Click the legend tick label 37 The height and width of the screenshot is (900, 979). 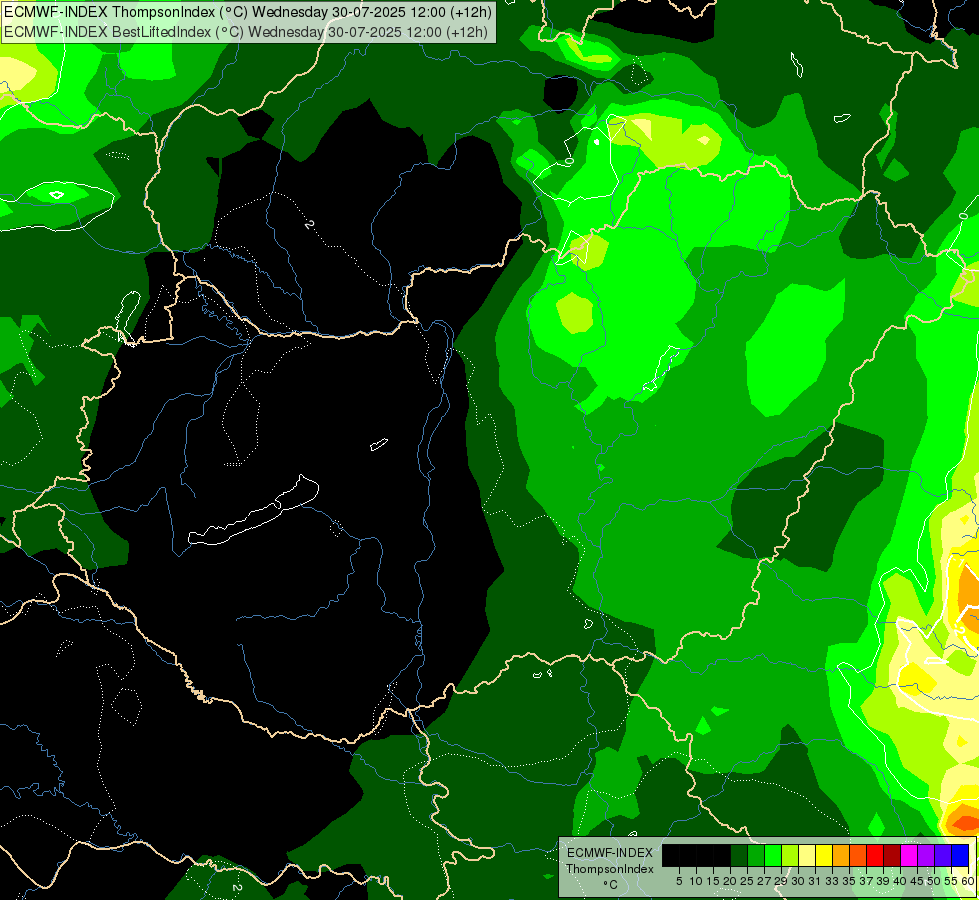pyautogui.click(x=867, y=881)
